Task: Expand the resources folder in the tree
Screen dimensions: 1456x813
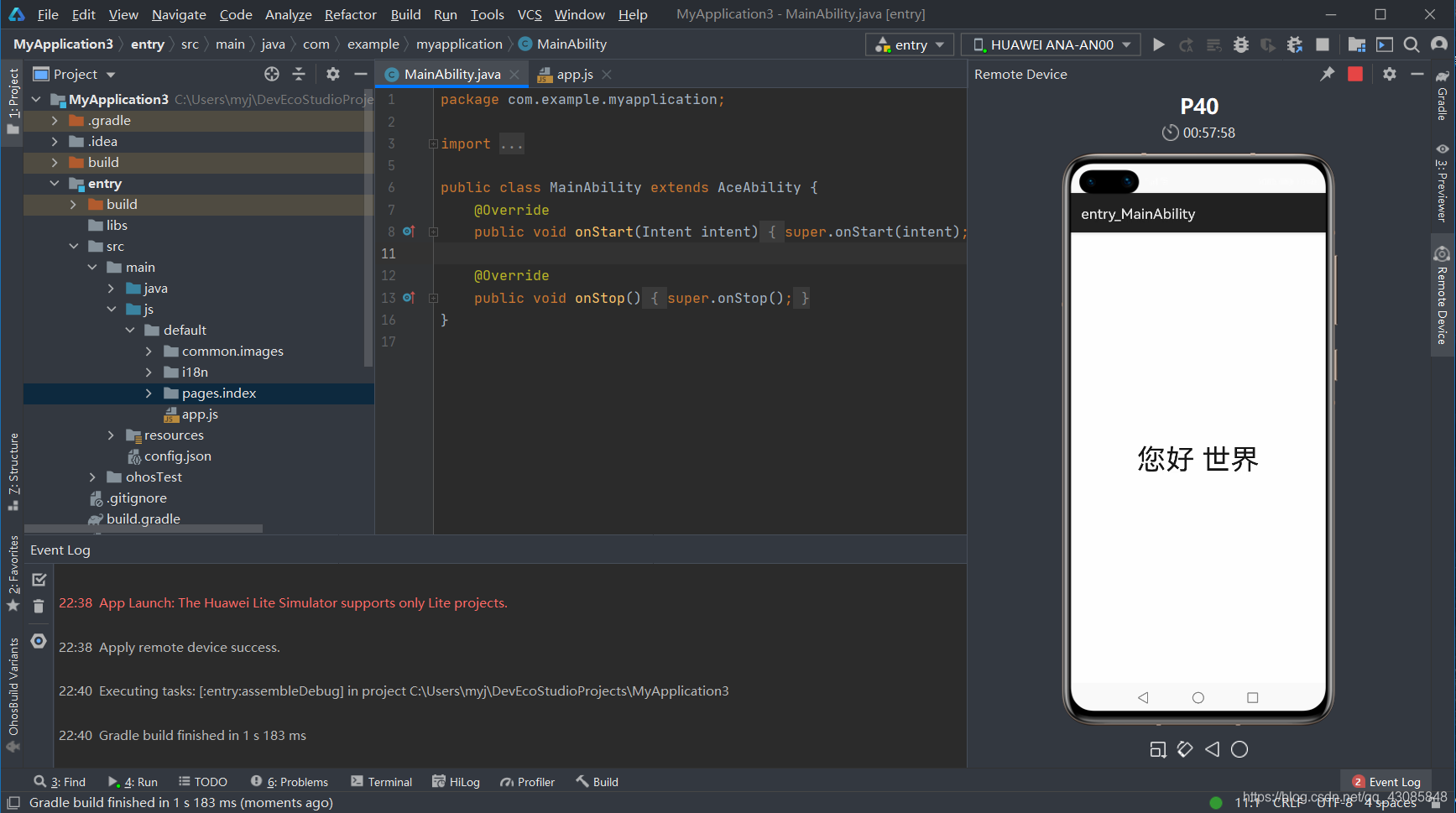Action: [111, 435]
